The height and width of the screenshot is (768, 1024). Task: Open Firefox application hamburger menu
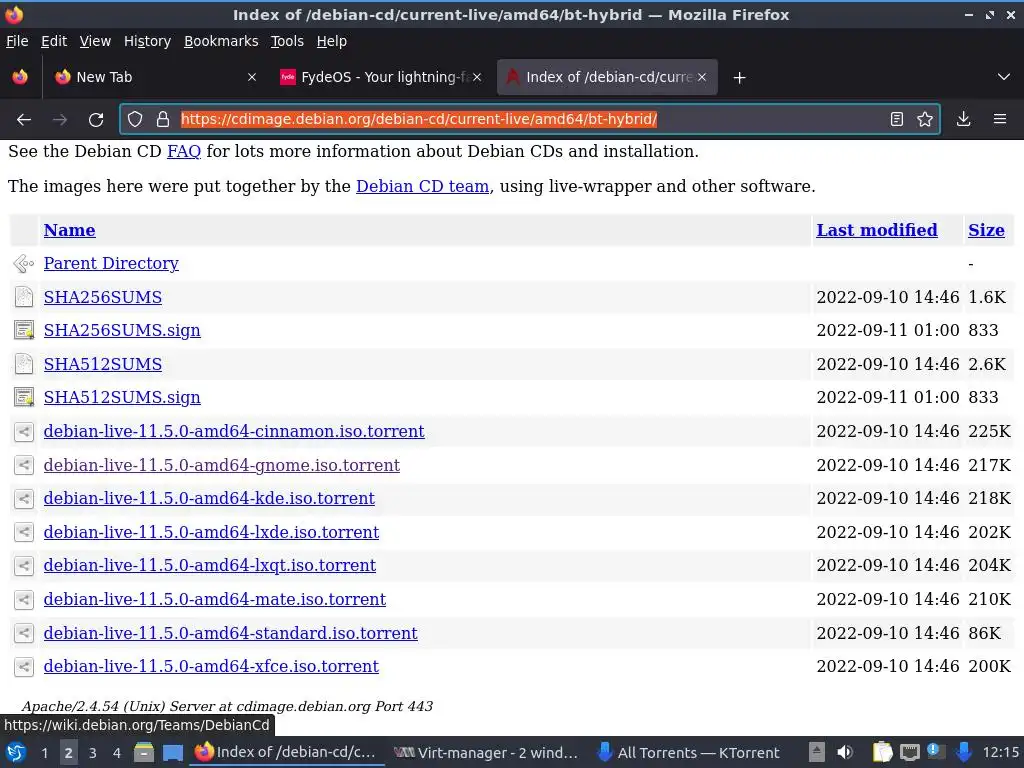pyautogui.click(x=1000, y=119)
